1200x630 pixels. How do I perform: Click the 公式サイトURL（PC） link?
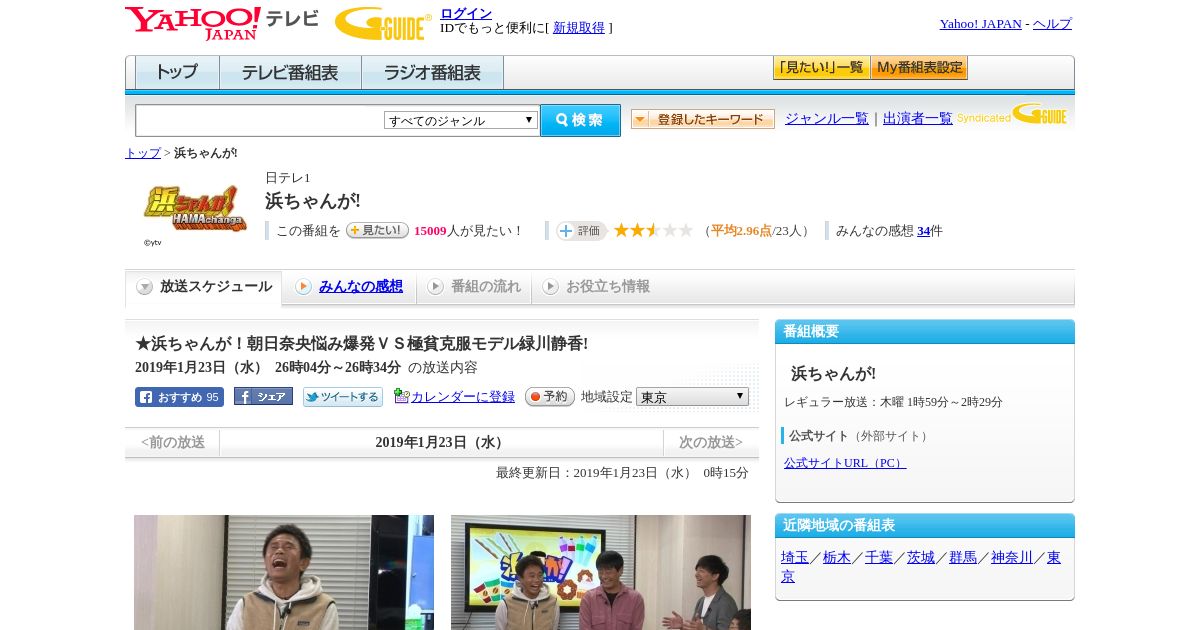pos(845,463)
